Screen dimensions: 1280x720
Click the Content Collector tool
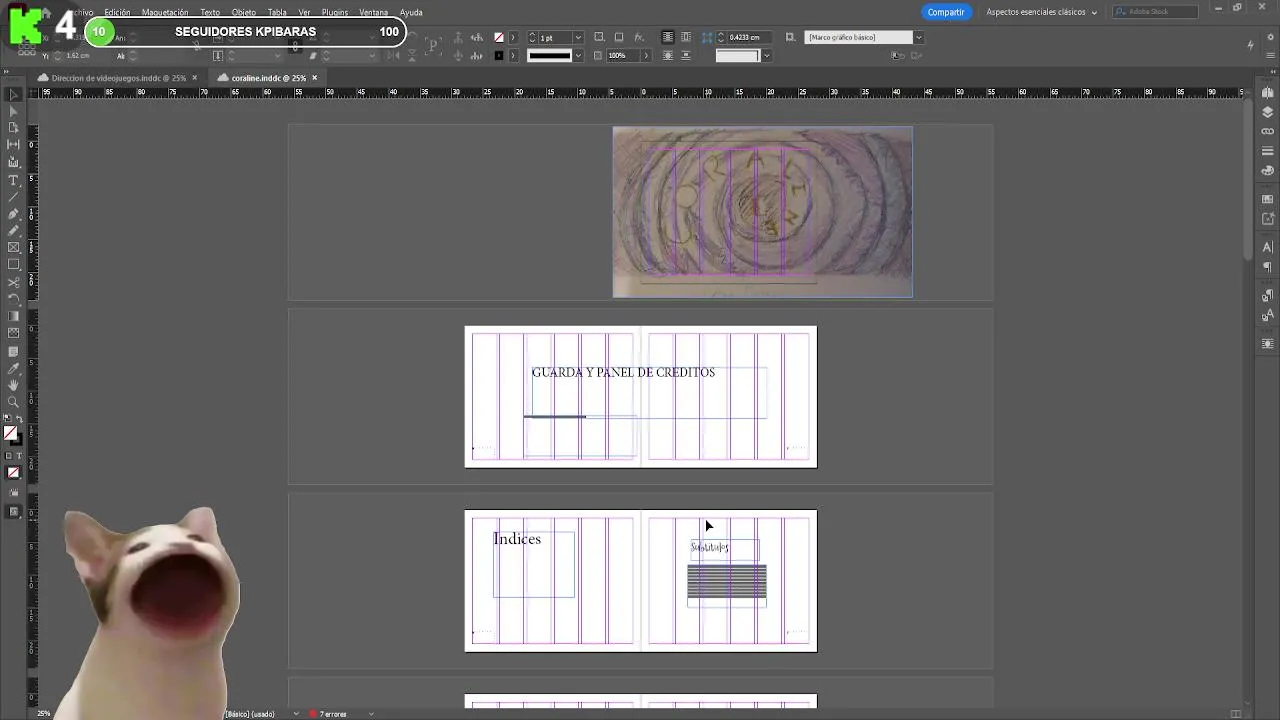tap(13, 162)
